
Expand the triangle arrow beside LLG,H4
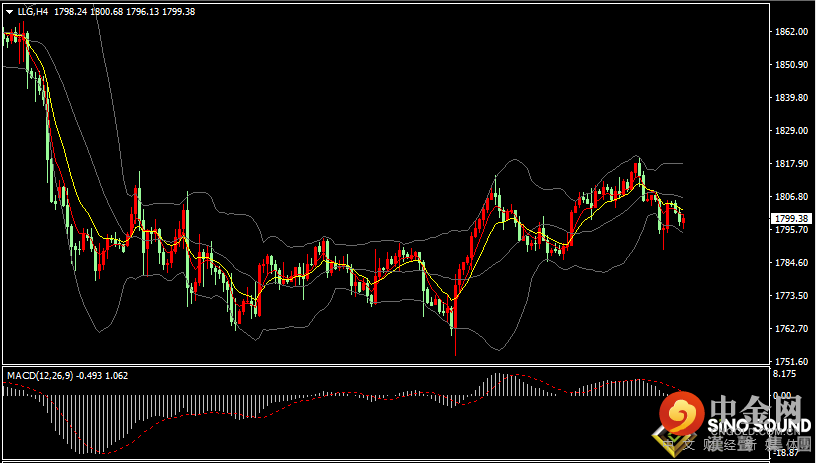pos(10,12)
